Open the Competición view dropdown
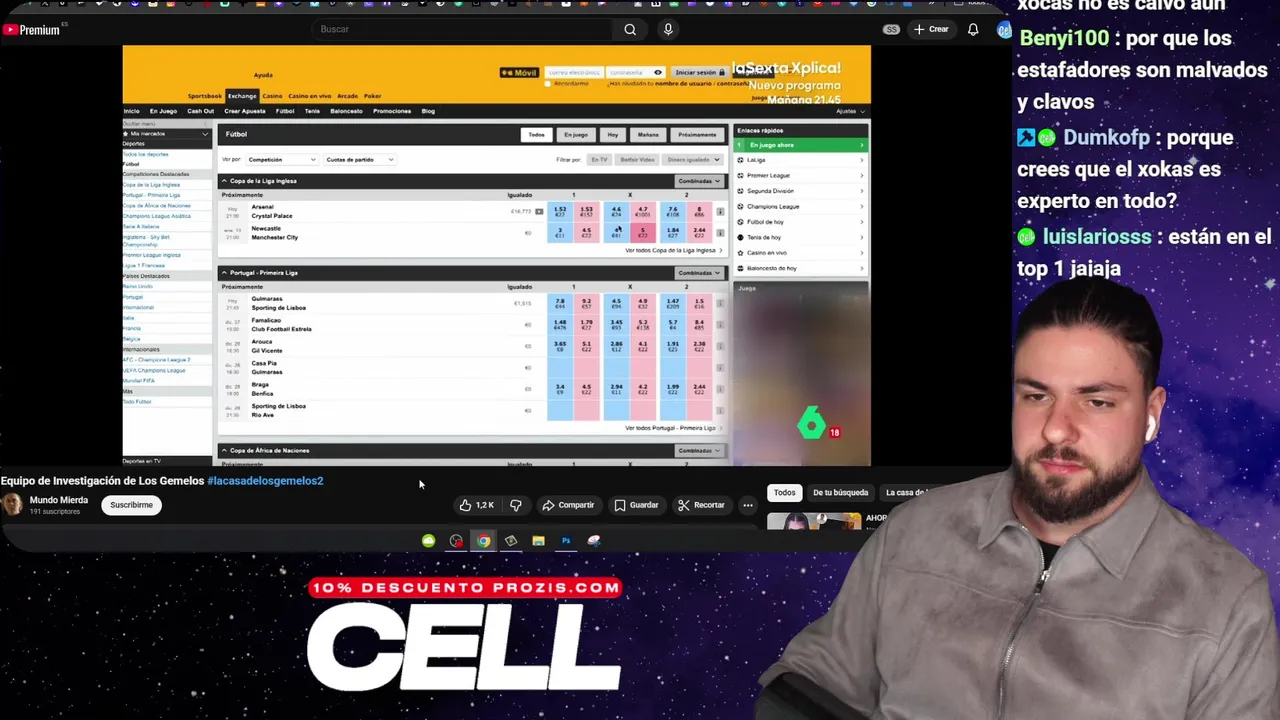1280x720 pixels. pos(282,160)
